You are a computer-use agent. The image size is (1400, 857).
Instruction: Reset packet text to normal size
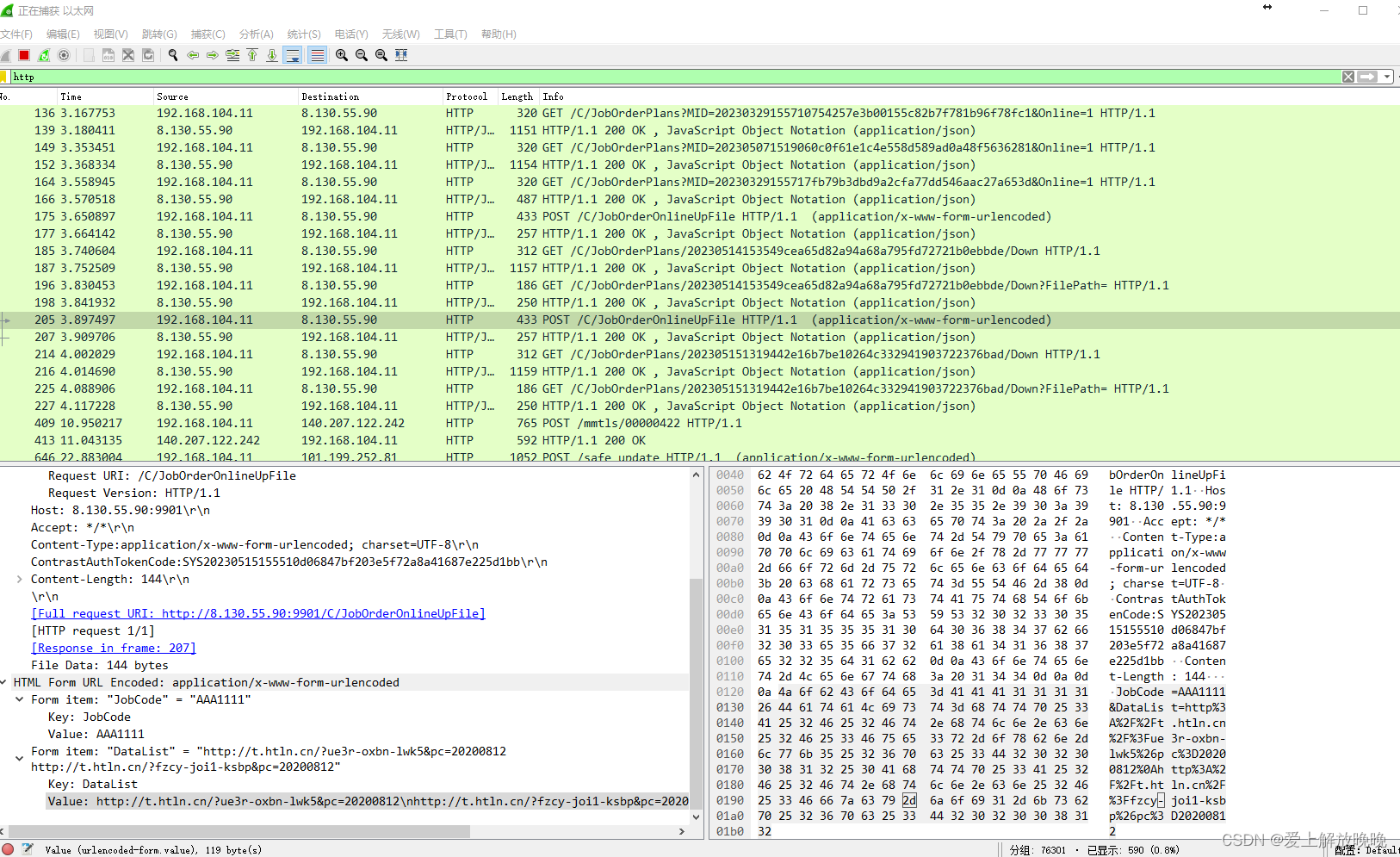pyautogui.click(x=381, y=55)
